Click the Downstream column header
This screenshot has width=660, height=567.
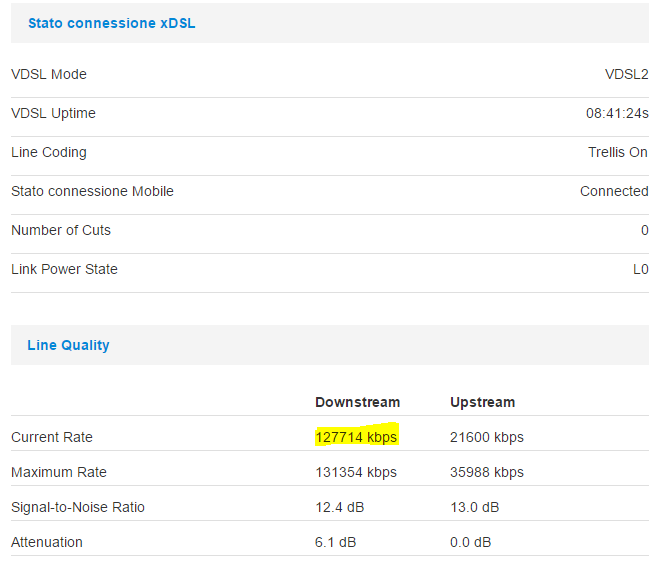click(357, 402)
